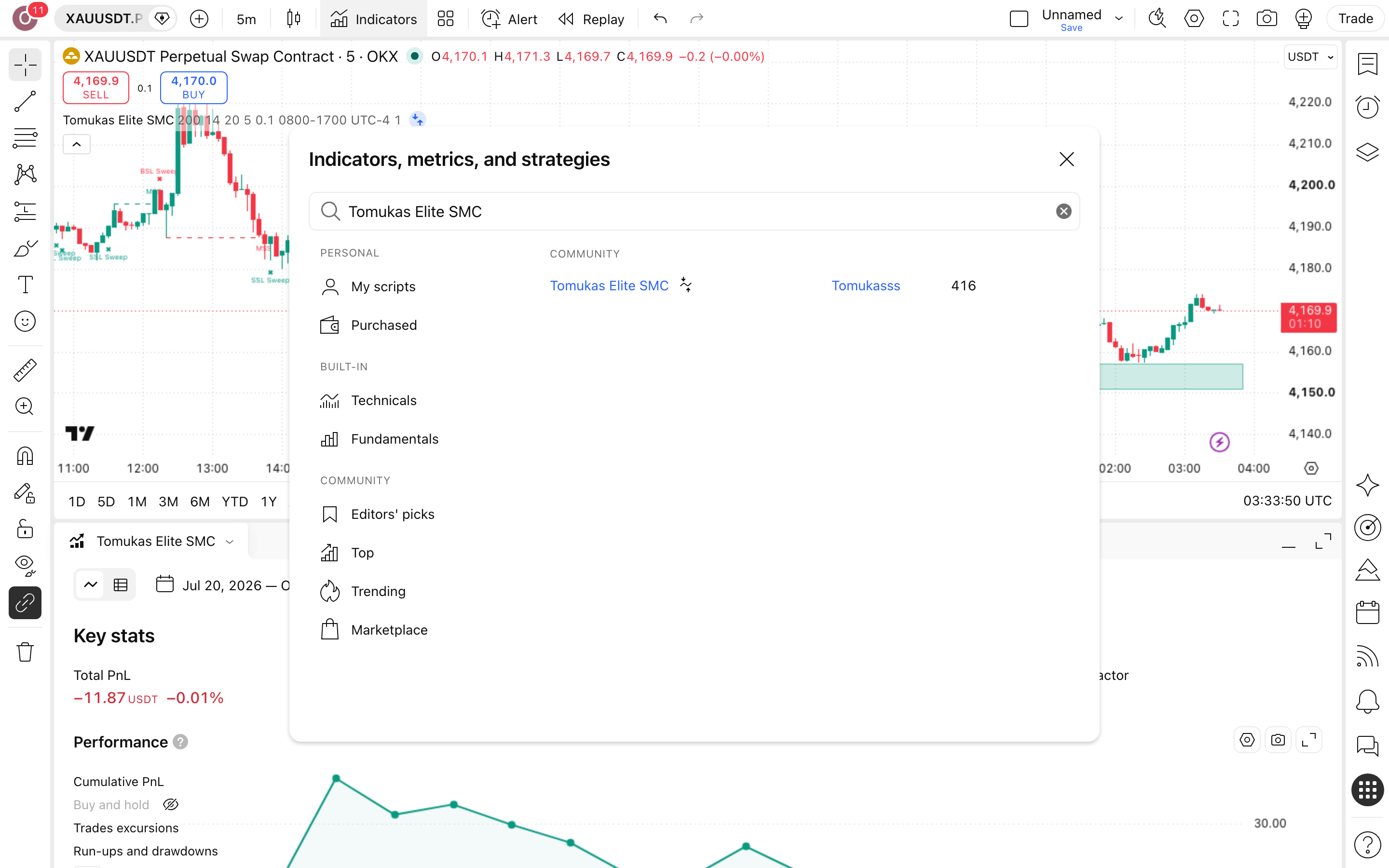The image size is (1389, 868).
Task: Open the Marketplace category
Action: click(374, 630)
